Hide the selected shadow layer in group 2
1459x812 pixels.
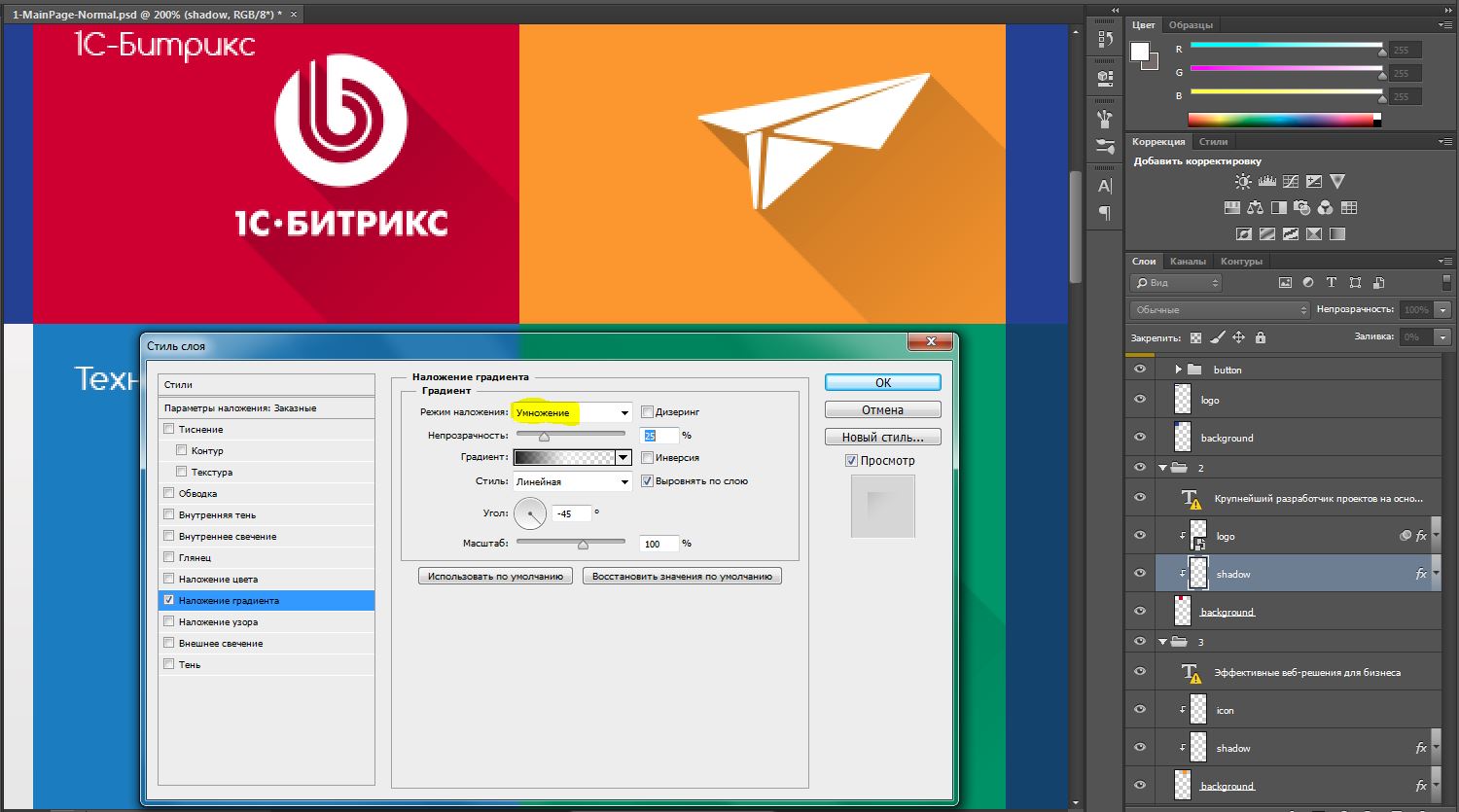point(1140,574)
